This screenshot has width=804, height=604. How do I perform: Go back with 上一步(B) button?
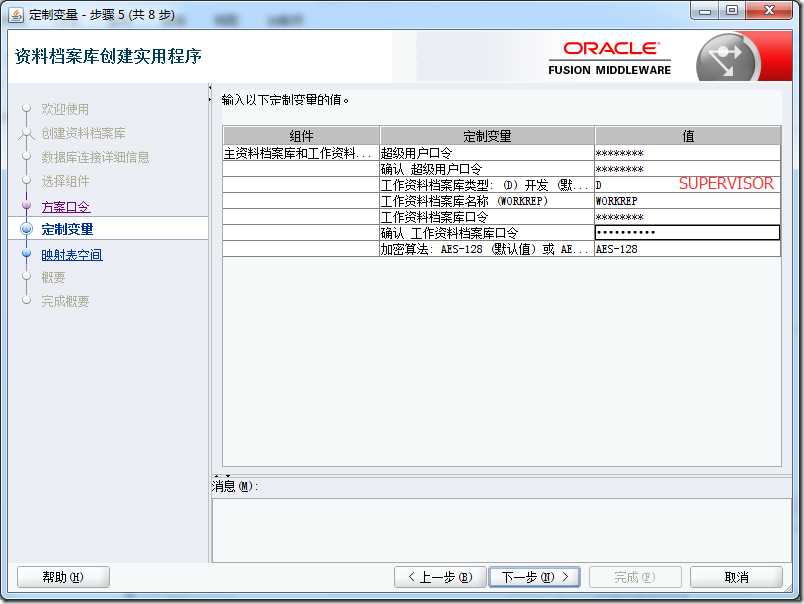click(440, 577)
